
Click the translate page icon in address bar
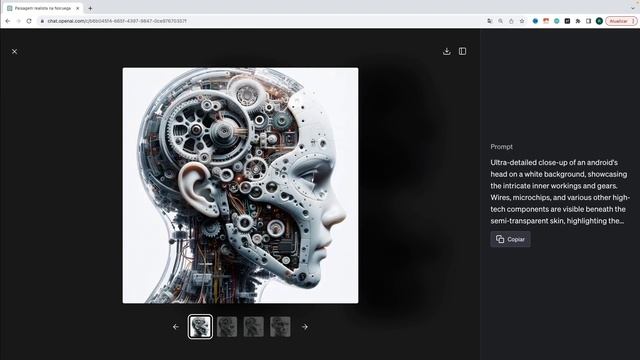(489, 21)
